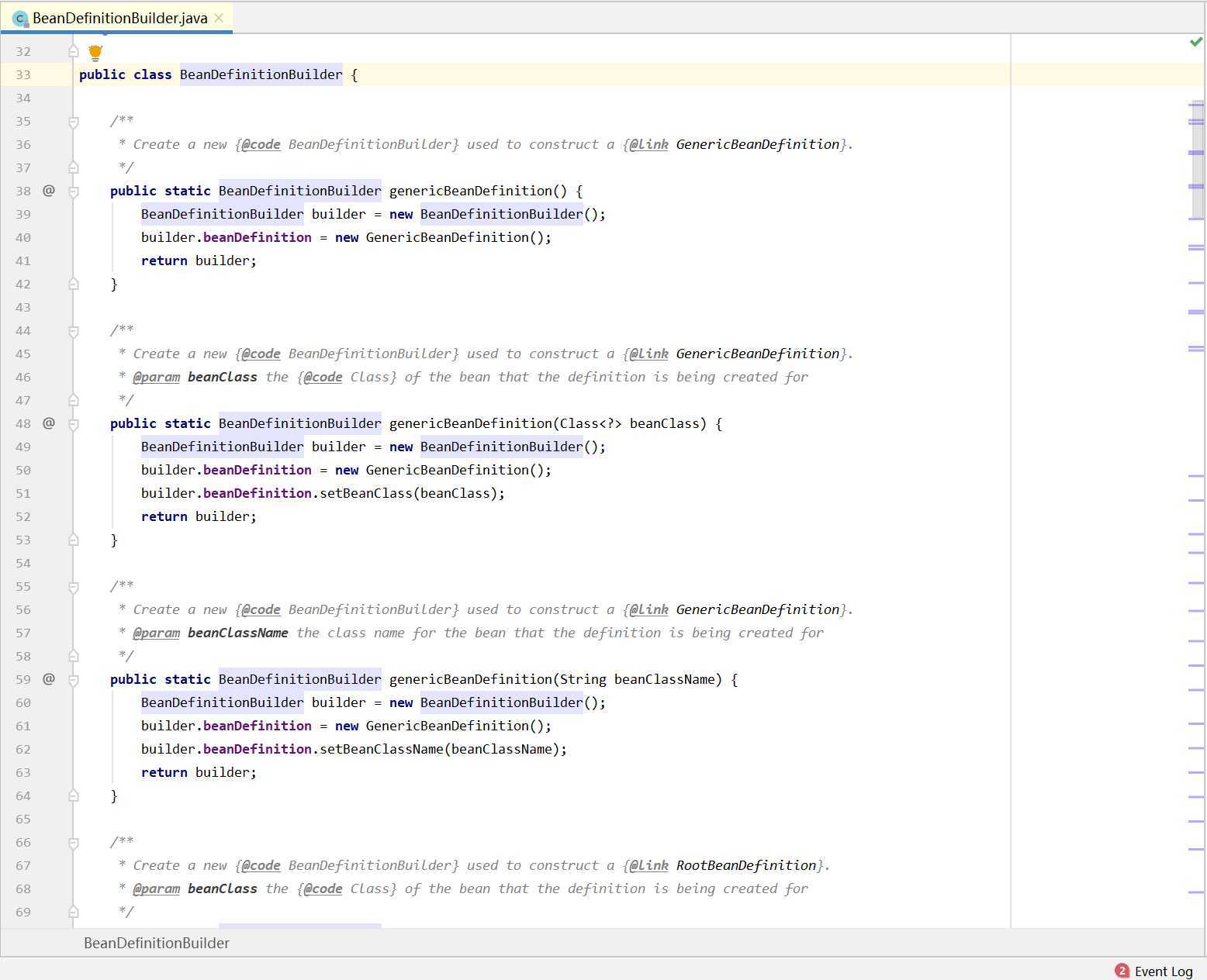Click beanDefinition field on line 50
Screen dimensions: 1207x980
tap(257, 470)
